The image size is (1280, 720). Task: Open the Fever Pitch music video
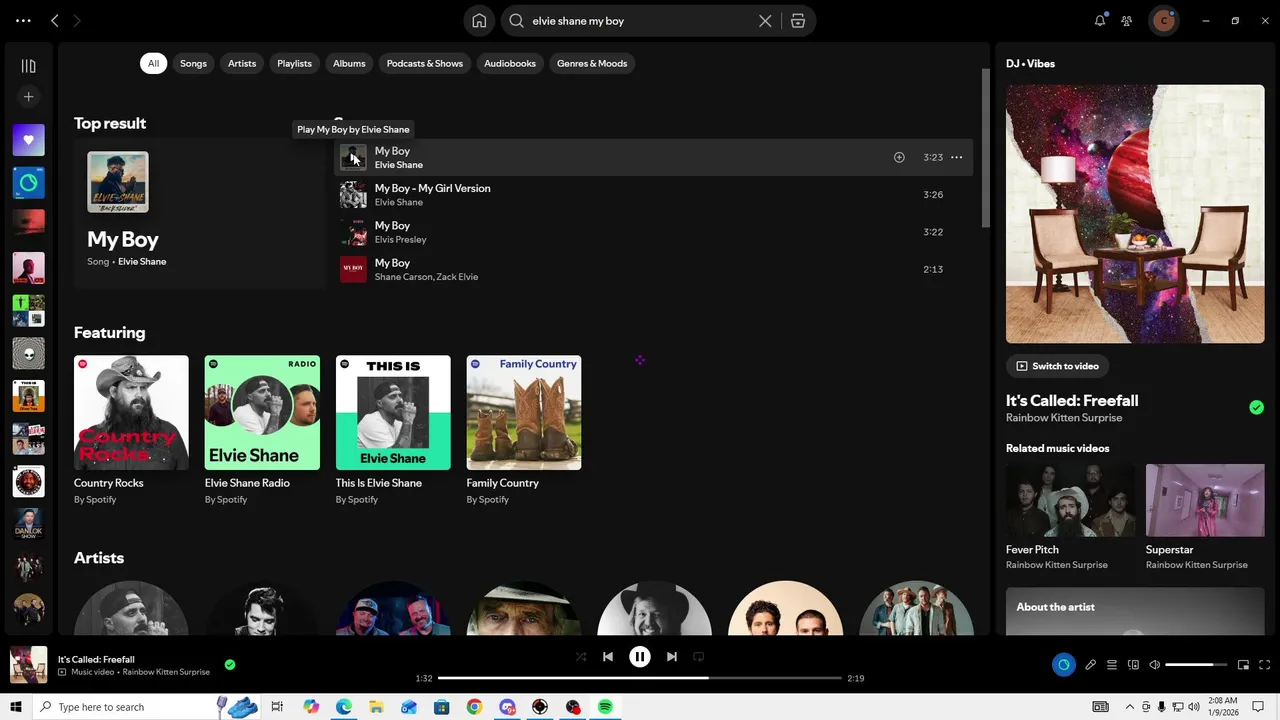click(1070, 501)
